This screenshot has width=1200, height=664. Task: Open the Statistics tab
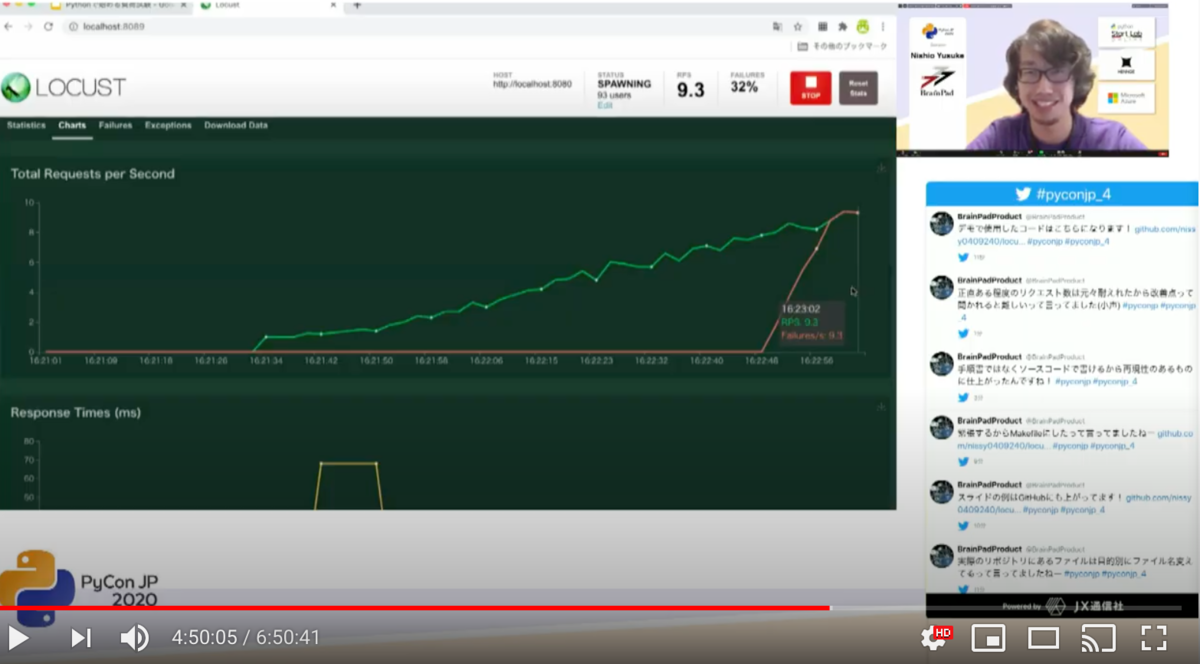point(26,126)
